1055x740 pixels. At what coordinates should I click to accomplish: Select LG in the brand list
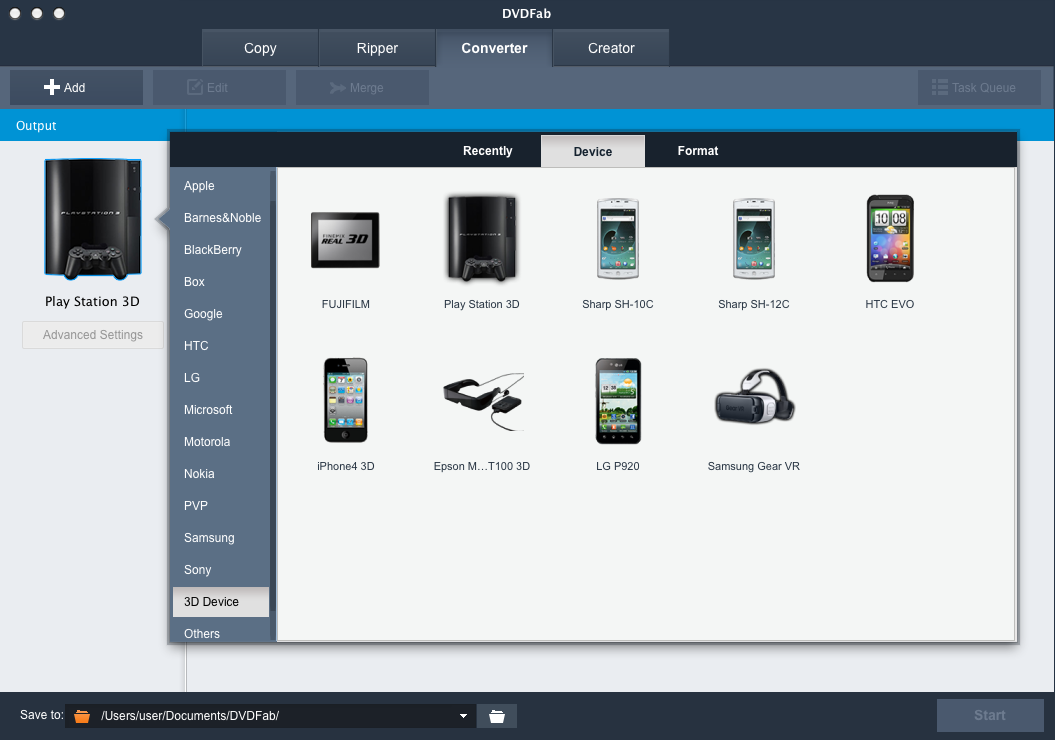[221, 377]
